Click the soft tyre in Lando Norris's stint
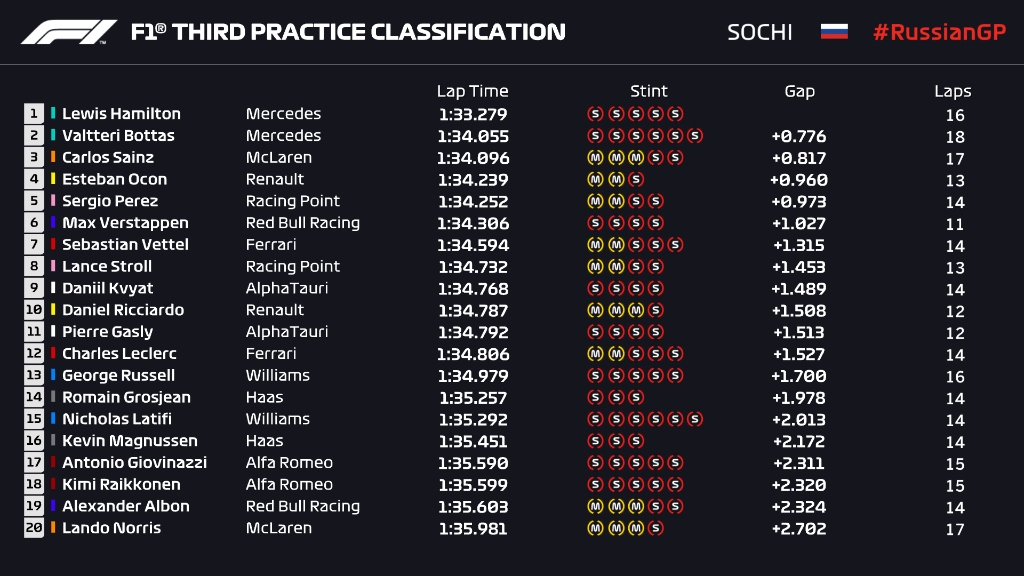 [x=655, y=529]
